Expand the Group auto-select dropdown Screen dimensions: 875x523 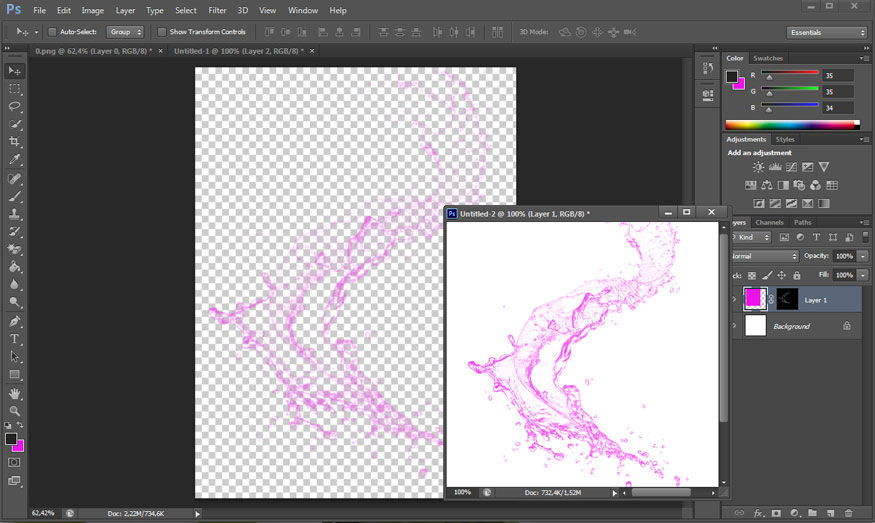coord(125,32)
